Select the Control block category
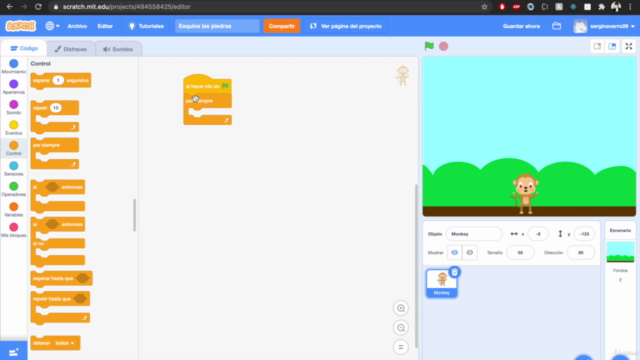640x360 pixels. click(x=13, y=148)
